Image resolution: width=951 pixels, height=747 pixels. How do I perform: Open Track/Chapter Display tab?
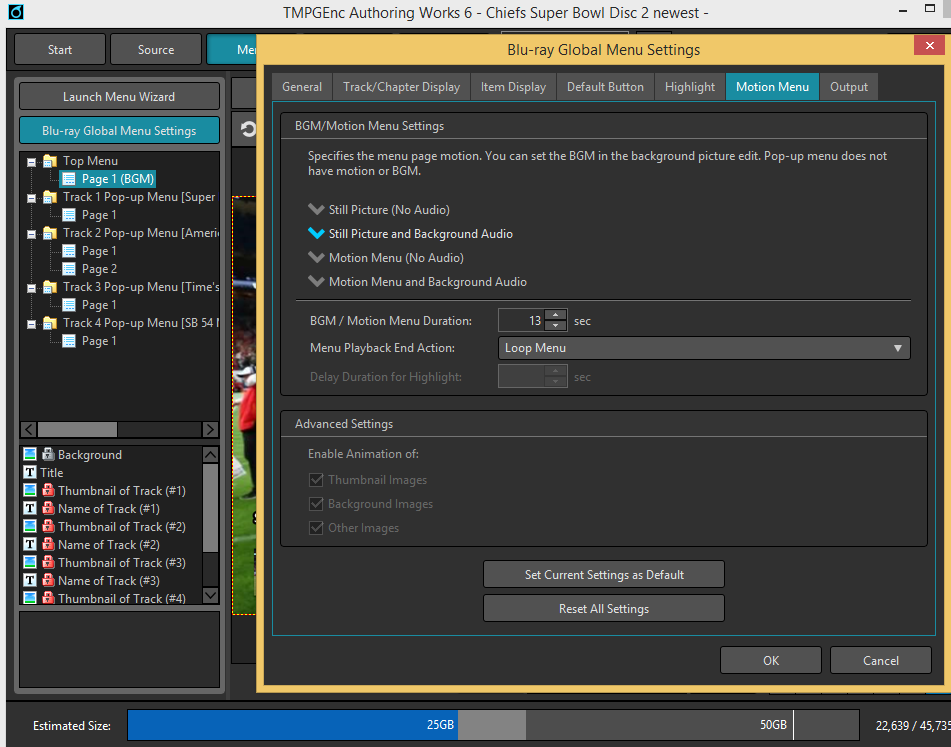click(x=402, y=87)
